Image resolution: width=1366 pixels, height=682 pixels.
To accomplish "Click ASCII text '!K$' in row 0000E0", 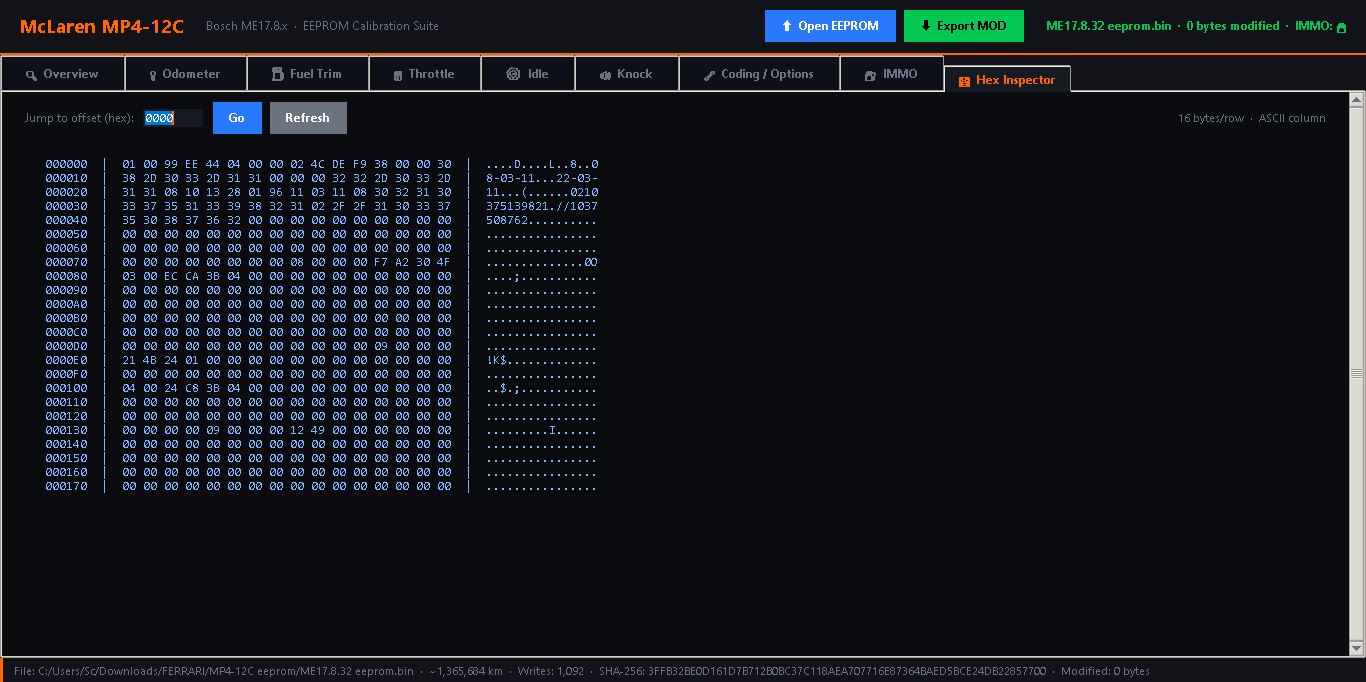I will [x=496, y=360].
